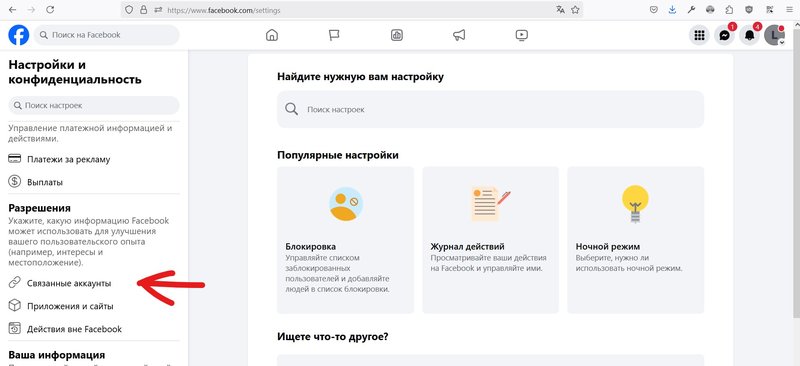Click the 'Разрешения' section heading
Image resolution: width=800 pixels, height=366 pixels.
tap(39, 208)
